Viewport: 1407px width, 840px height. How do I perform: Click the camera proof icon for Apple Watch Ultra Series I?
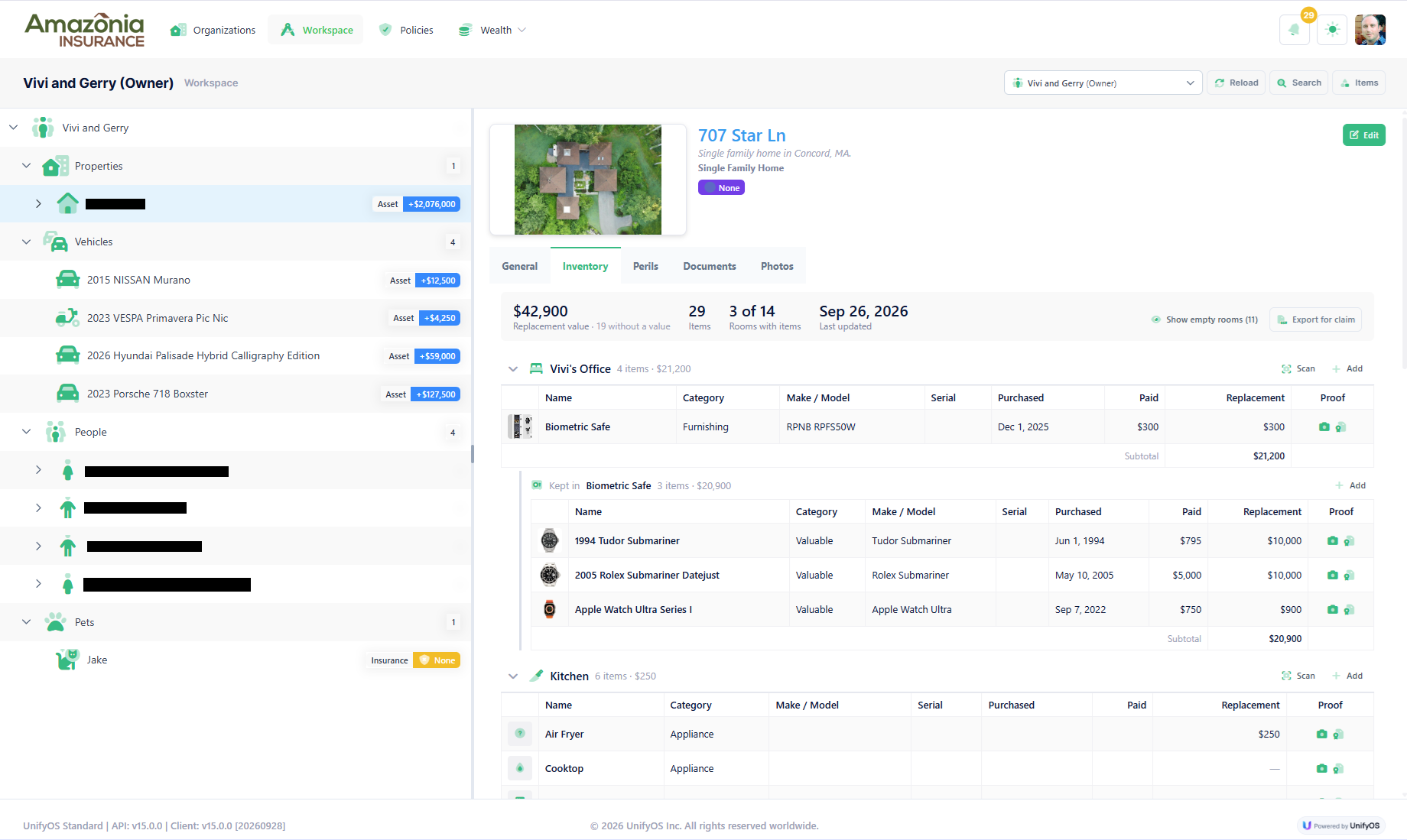[1333, 610]
